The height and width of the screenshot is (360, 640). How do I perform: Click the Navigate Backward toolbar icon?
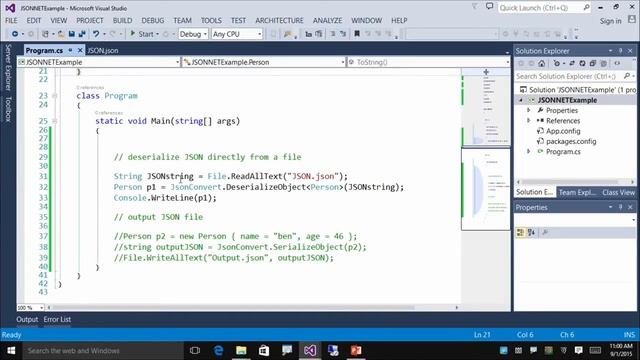(x=15, y=34)
